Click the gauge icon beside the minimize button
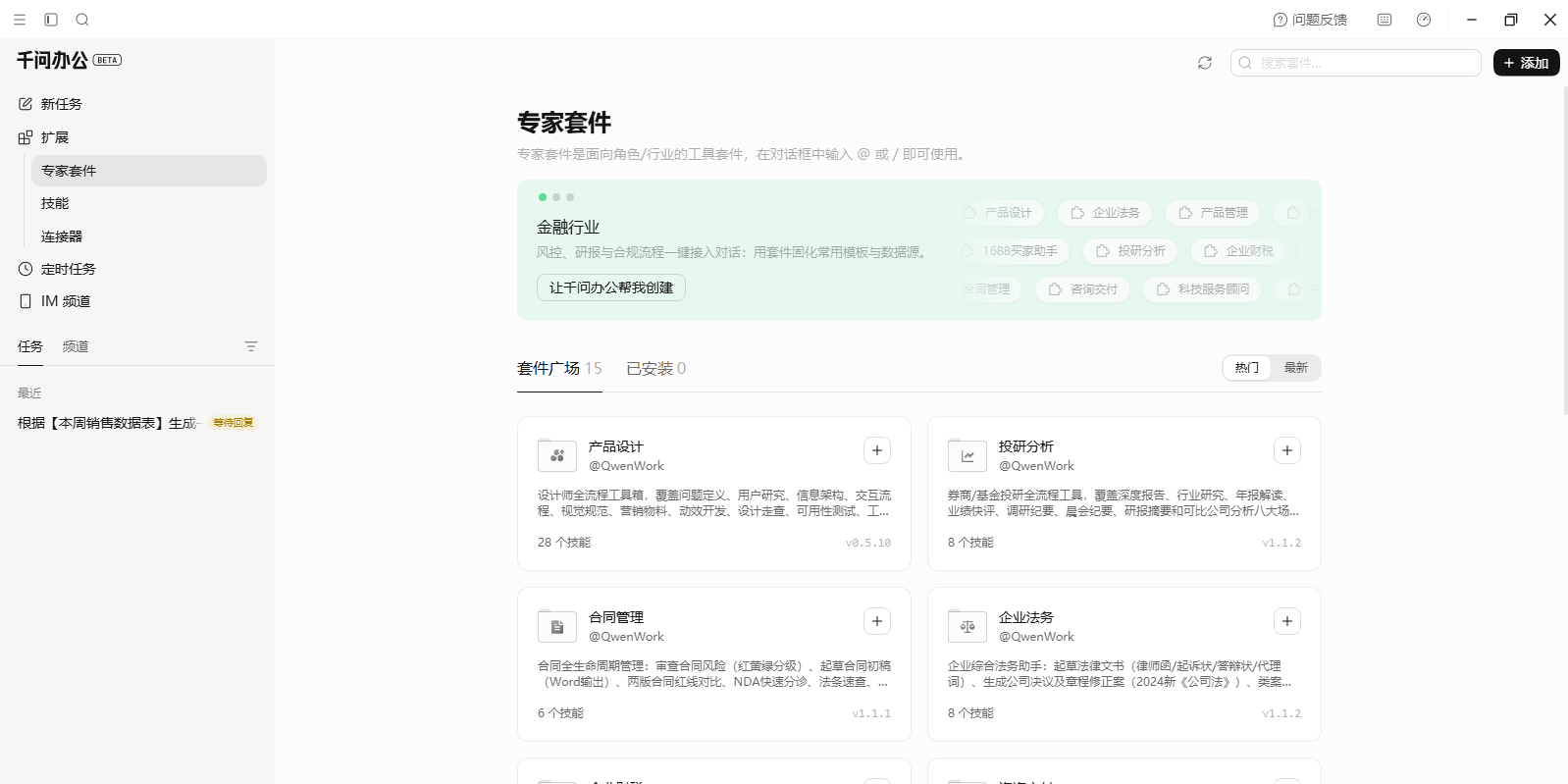Image resolution: width=1568 pixels, height=784 pixels. [x=1424, y=20]
